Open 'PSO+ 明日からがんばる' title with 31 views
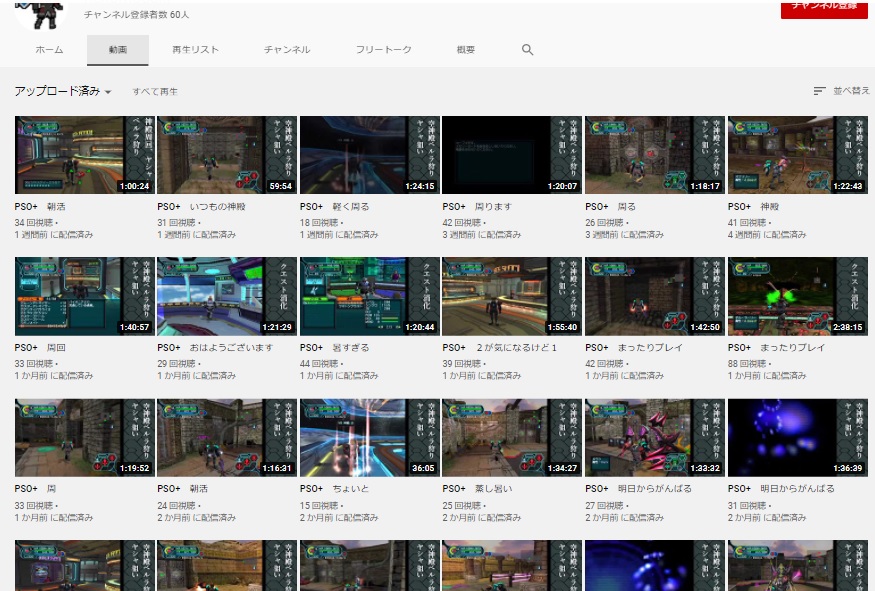This screenshot has height=591, width=875. [x=781, y=489]
